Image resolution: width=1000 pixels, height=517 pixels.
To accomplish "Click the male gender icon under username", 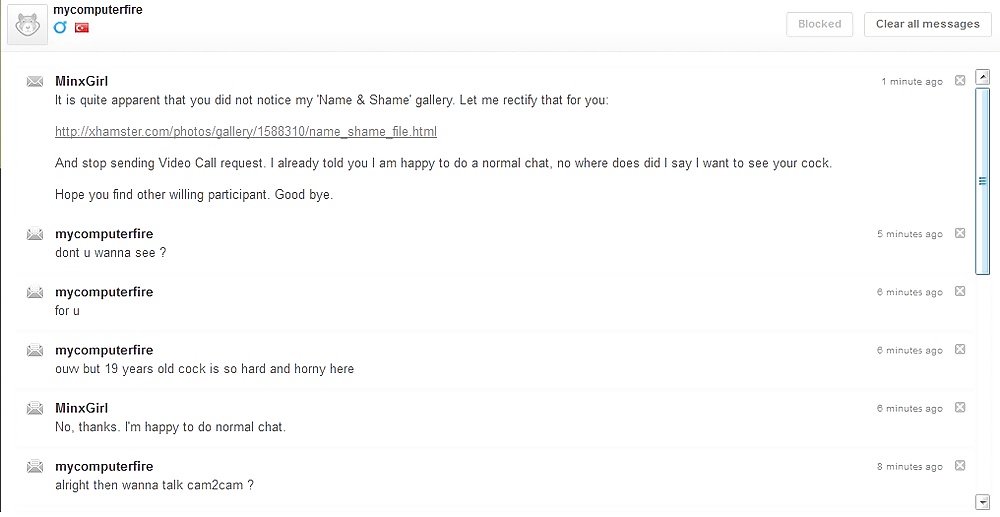I will click(61, 27).
